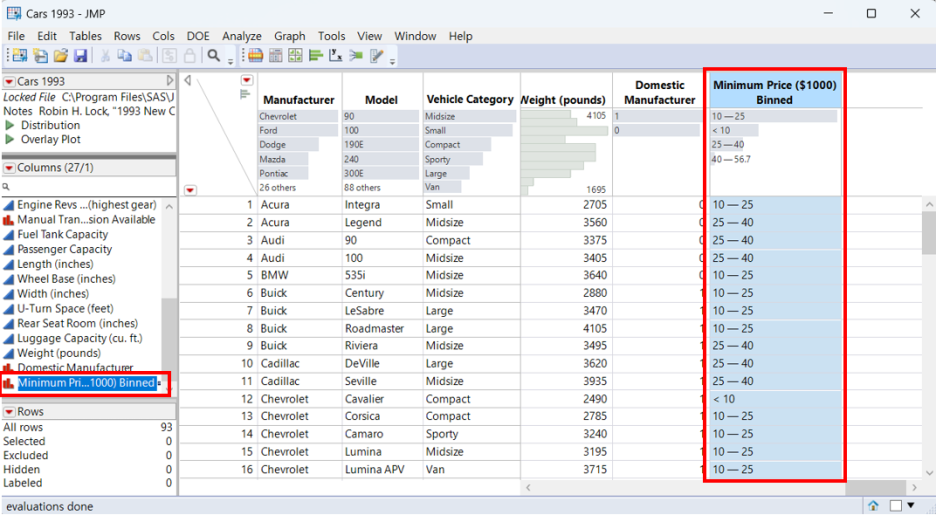Image resolution: width=936 pixels, height=515 pixels.
Task: Click the header graphs toggle icon
Action: click(x=245, y=94)
